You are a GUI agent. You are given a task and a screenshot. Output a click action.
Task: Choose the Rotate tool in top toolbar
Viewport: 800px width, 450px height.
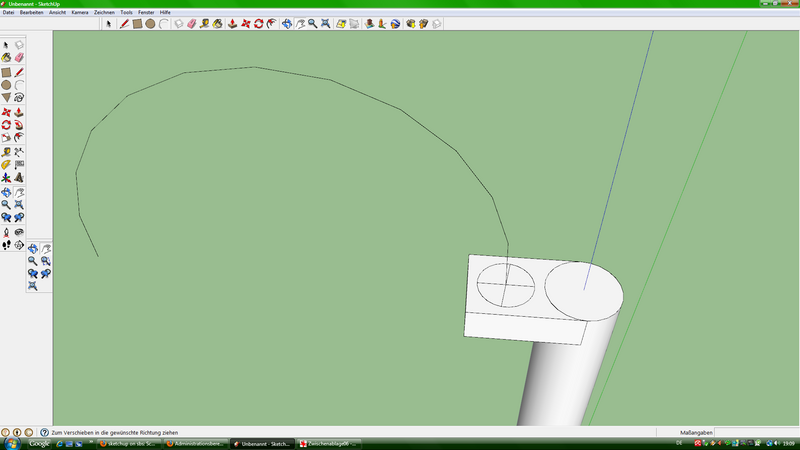257,23
